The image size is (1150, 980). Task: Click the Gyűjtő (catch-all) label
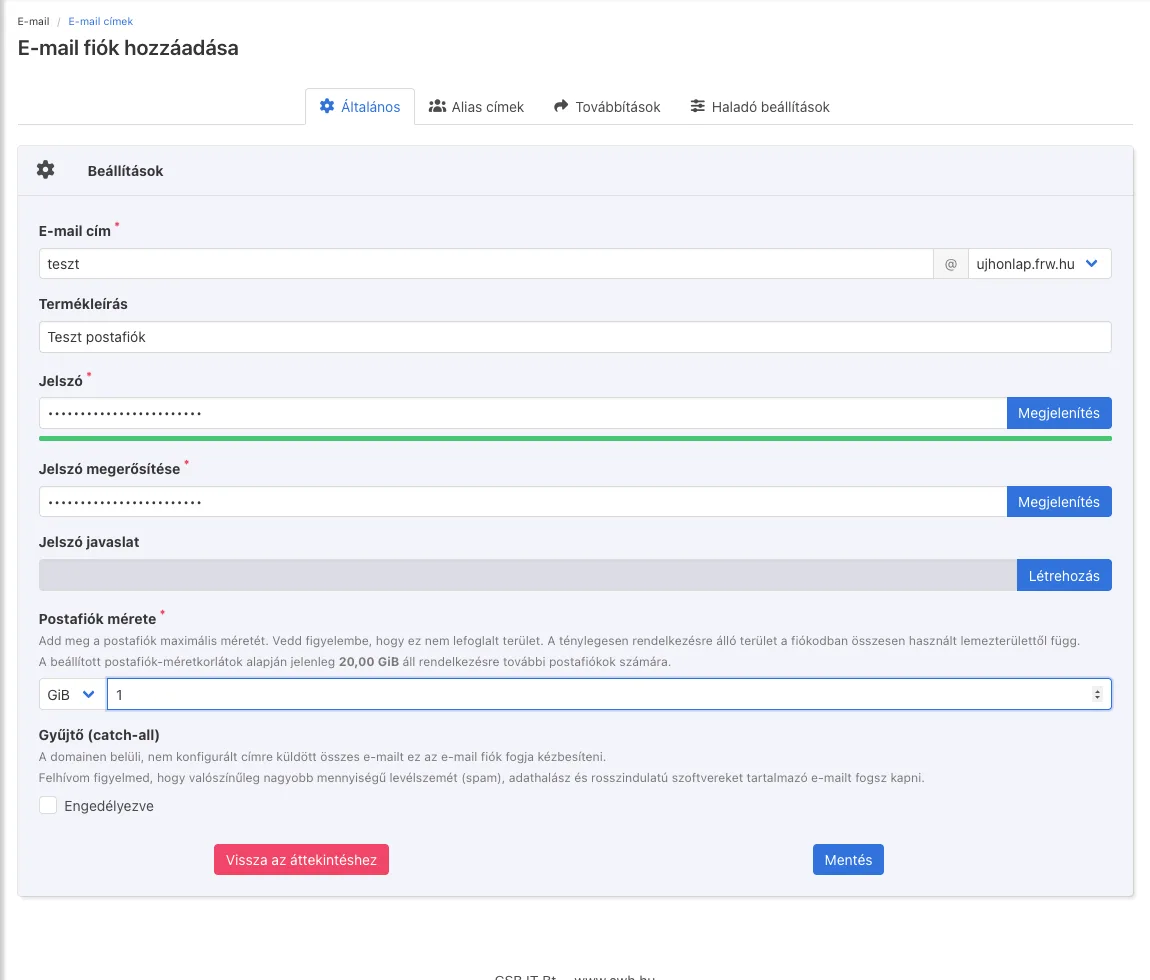99,735
